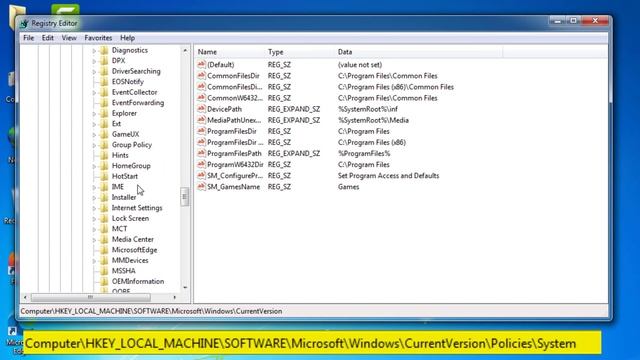Click the ProgramW6432Dir value icon
The height and width of the screenshot is (360, 640).
point(201,164)
